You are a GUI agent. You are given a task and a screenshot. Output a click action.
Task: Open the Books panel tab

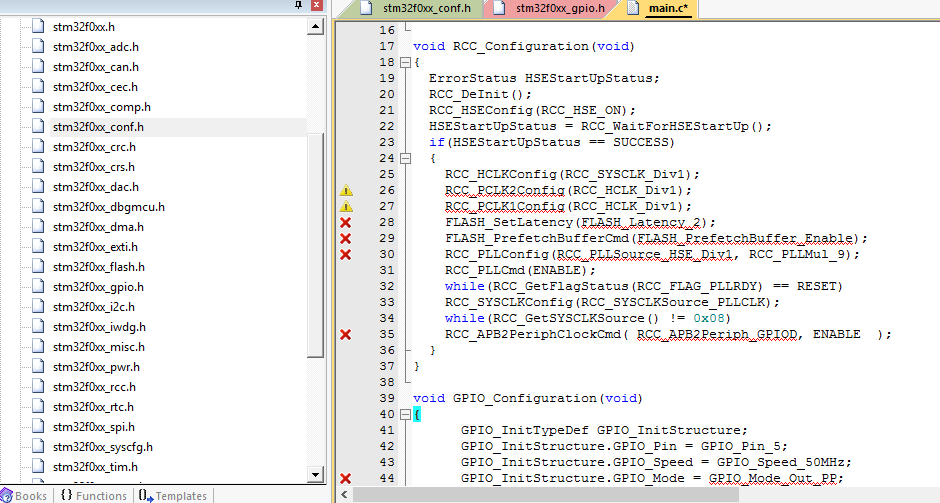coord(24,496)
